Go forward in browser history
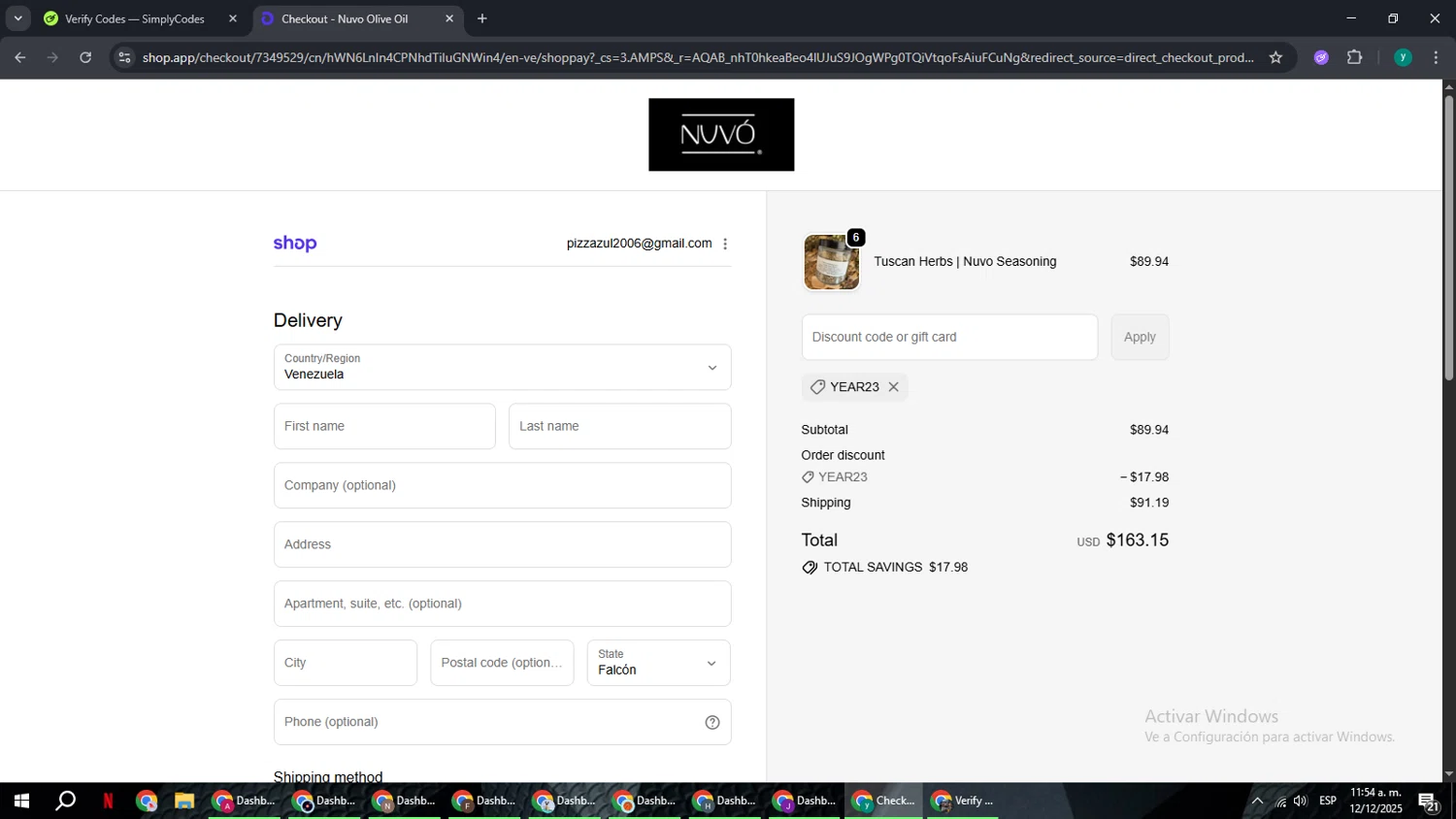1456x819 pixels. coord(52,57)
